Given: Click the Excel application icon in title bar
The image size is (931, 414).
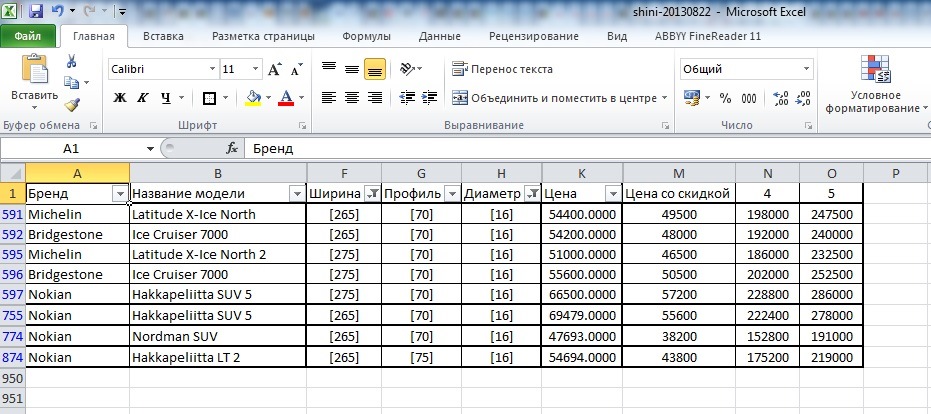Looking at the screenshot, I should [x=10, y=10].
